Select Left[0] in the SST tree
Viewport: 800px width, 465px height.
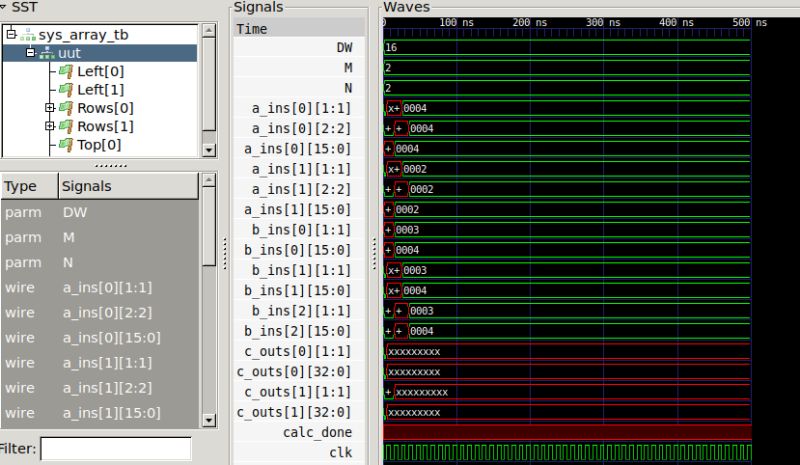pyautogui.click(x=101, y=71)
